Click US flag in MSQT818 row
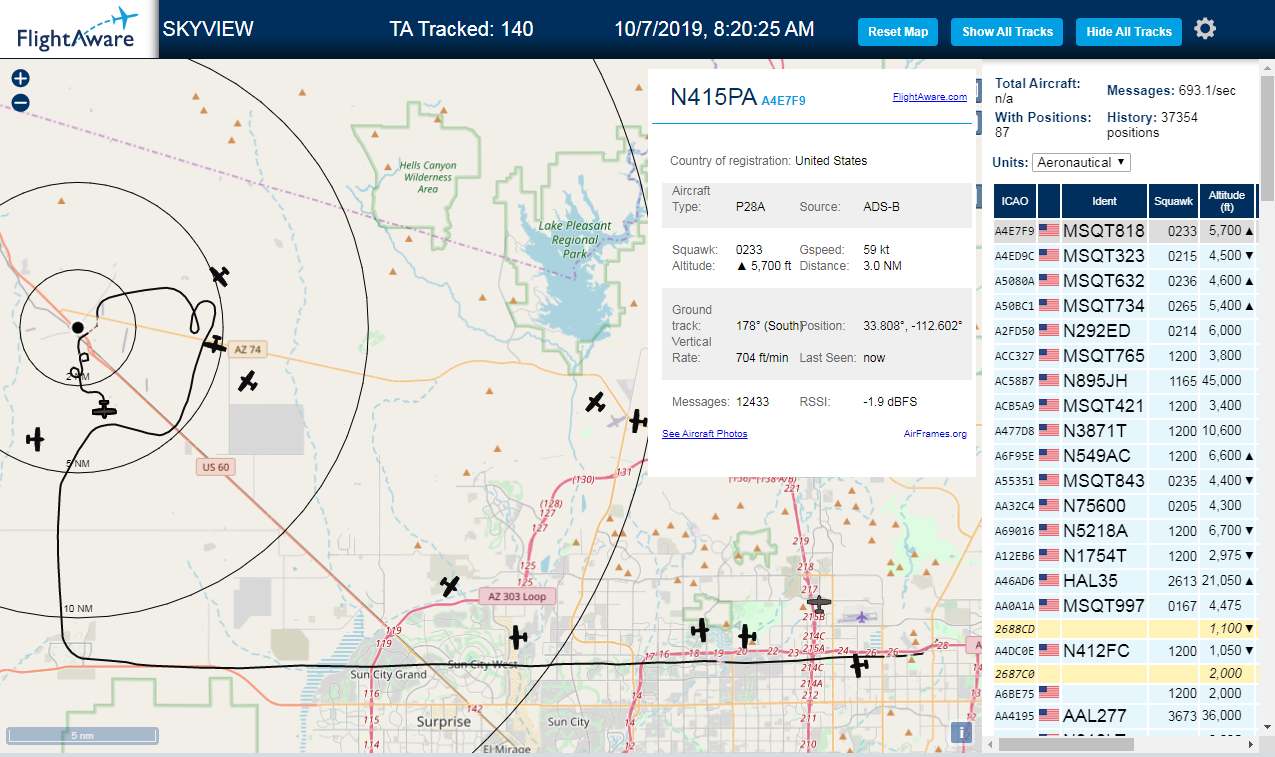Screen dimensions: 1275x757 point(1049,230)
